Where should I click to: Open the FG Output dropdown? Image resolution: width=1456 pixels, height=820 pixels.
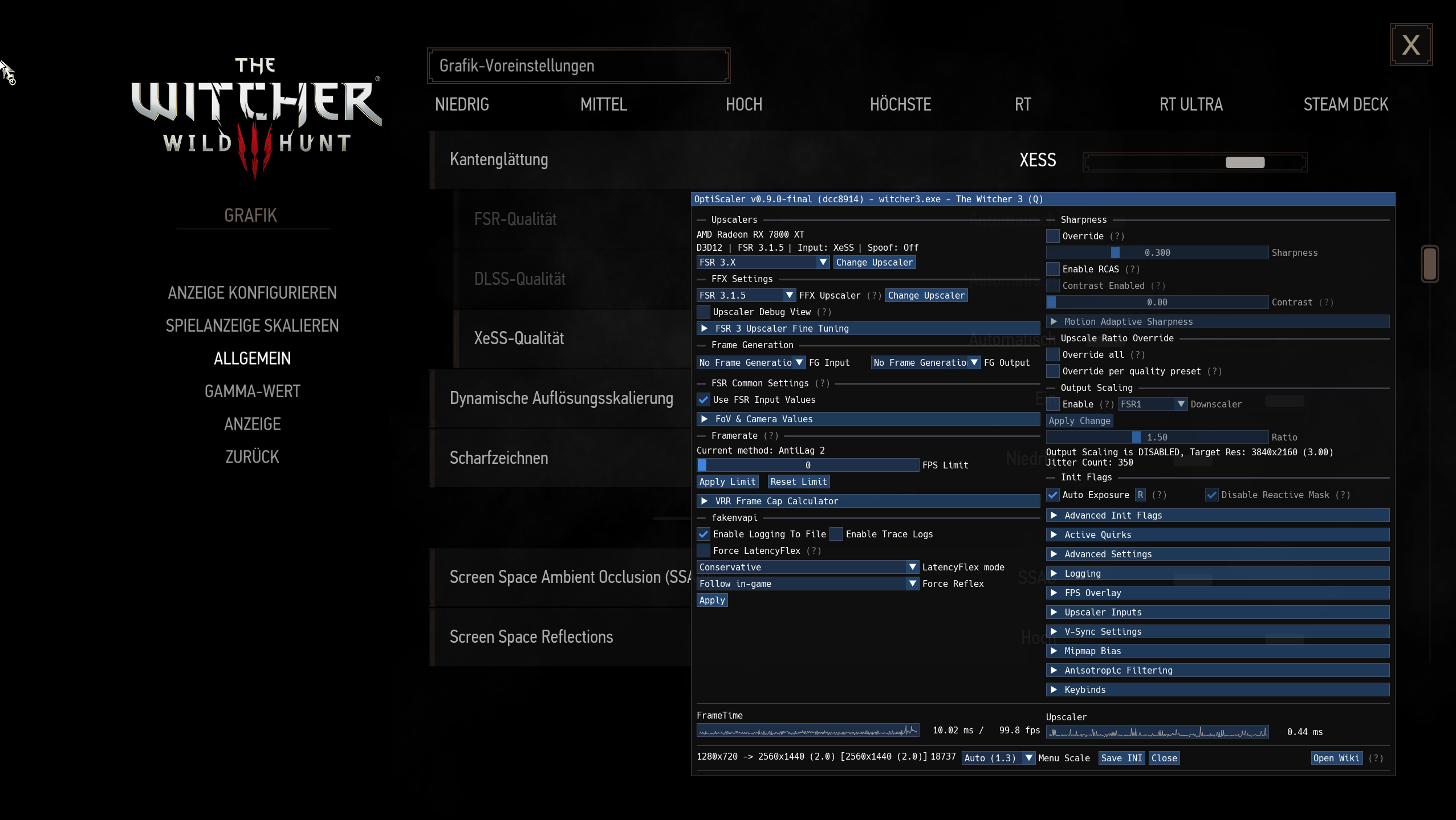pyautogui.click(x=926, y=362)
